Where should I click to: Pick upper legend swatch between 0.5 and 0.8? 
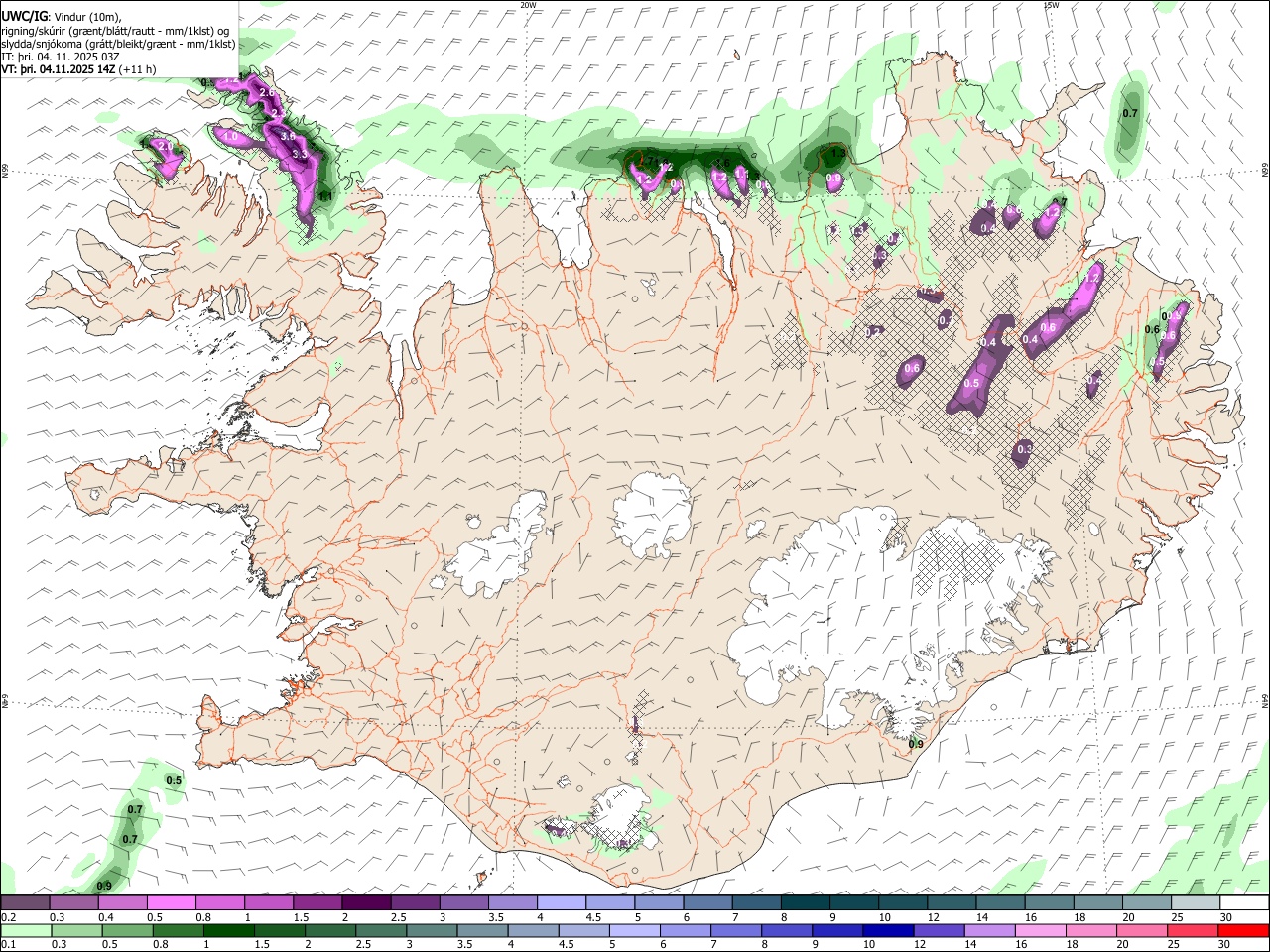tap(171, 903)
